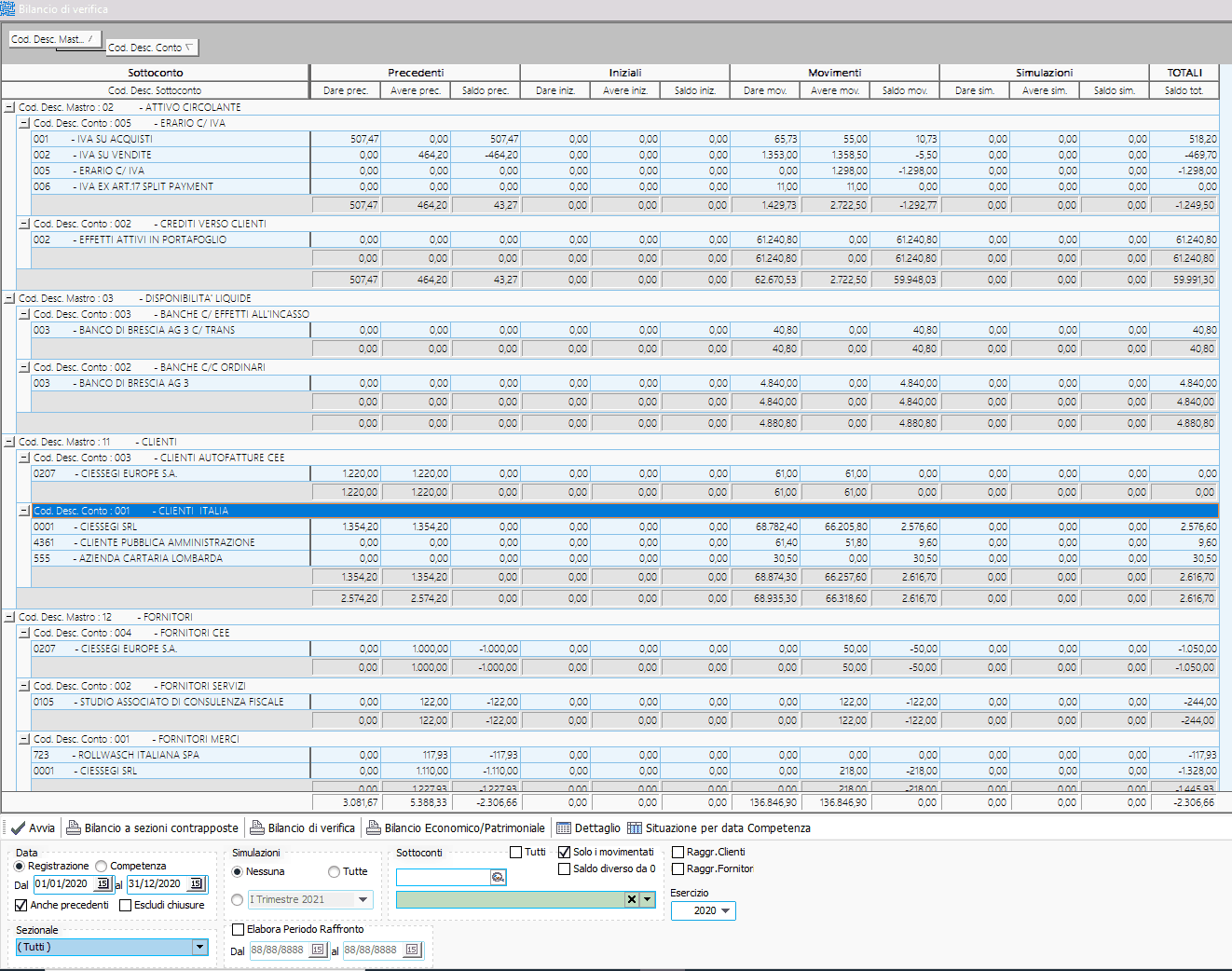
Task: Check Raggr.Fornitor option
Action: point(678,868)
